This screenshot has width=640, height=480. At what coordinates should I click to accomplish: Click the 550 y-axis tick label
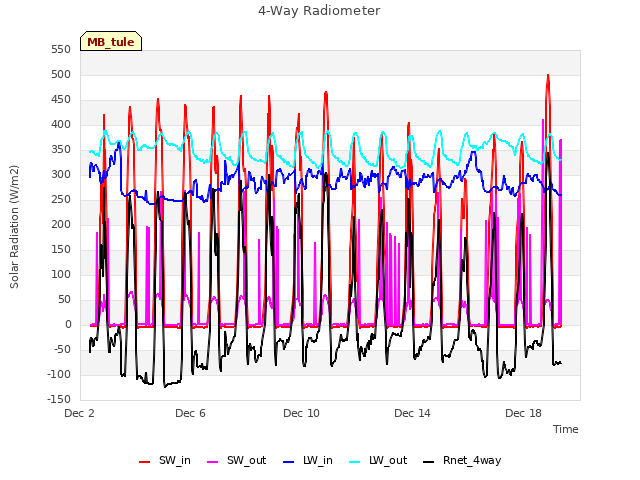click(x=61, y=50)
